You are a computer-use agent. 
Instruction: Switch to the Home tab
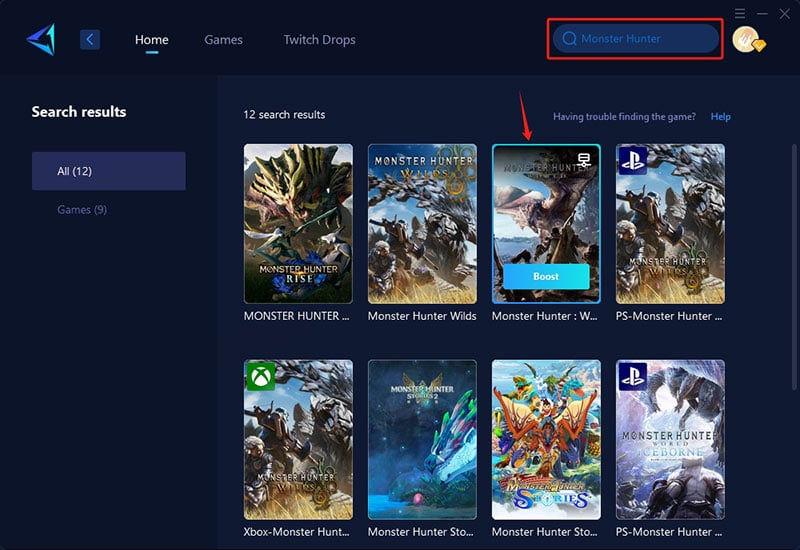[x=152, y=39]
